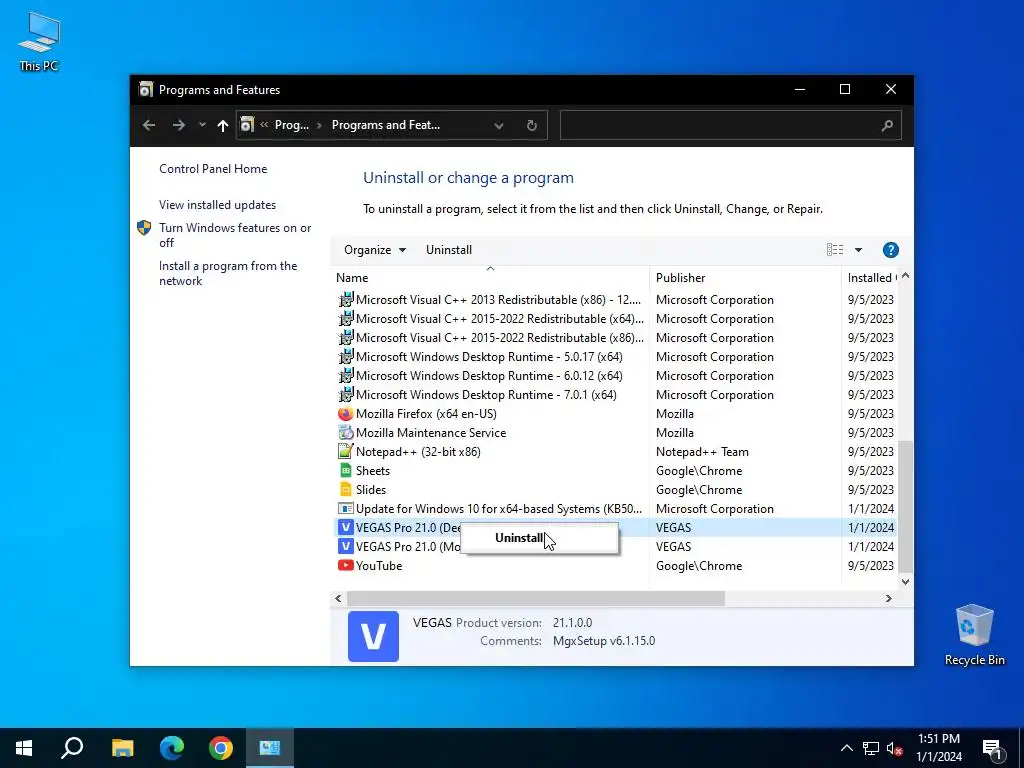Select Microsoft Windows Desktop Runtime - 5.0.17
The height and width of the screenshot is (768, 1024).
[x=615, y=357]
